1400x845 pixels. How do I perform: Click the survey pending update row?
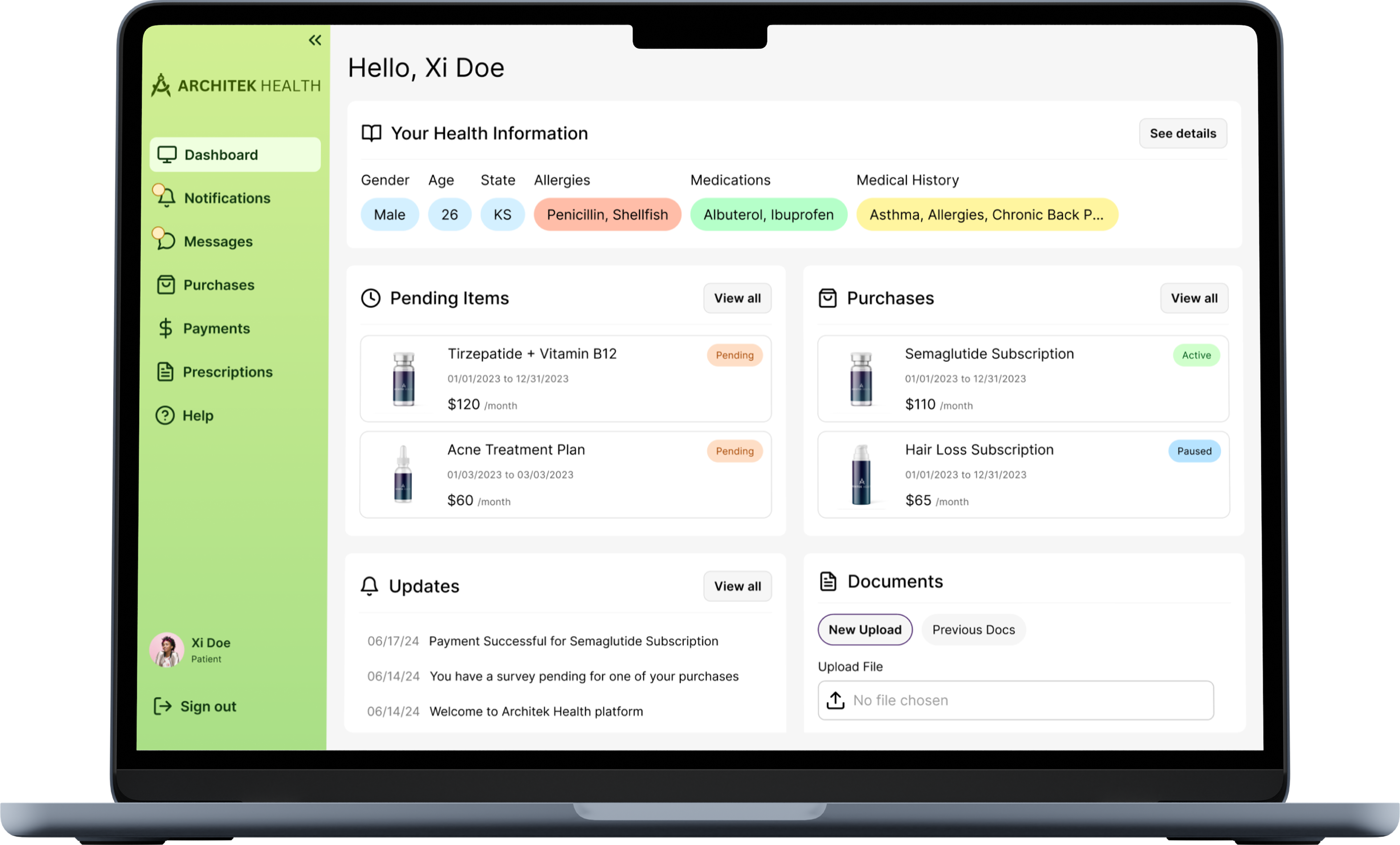(x=553, y=676)
